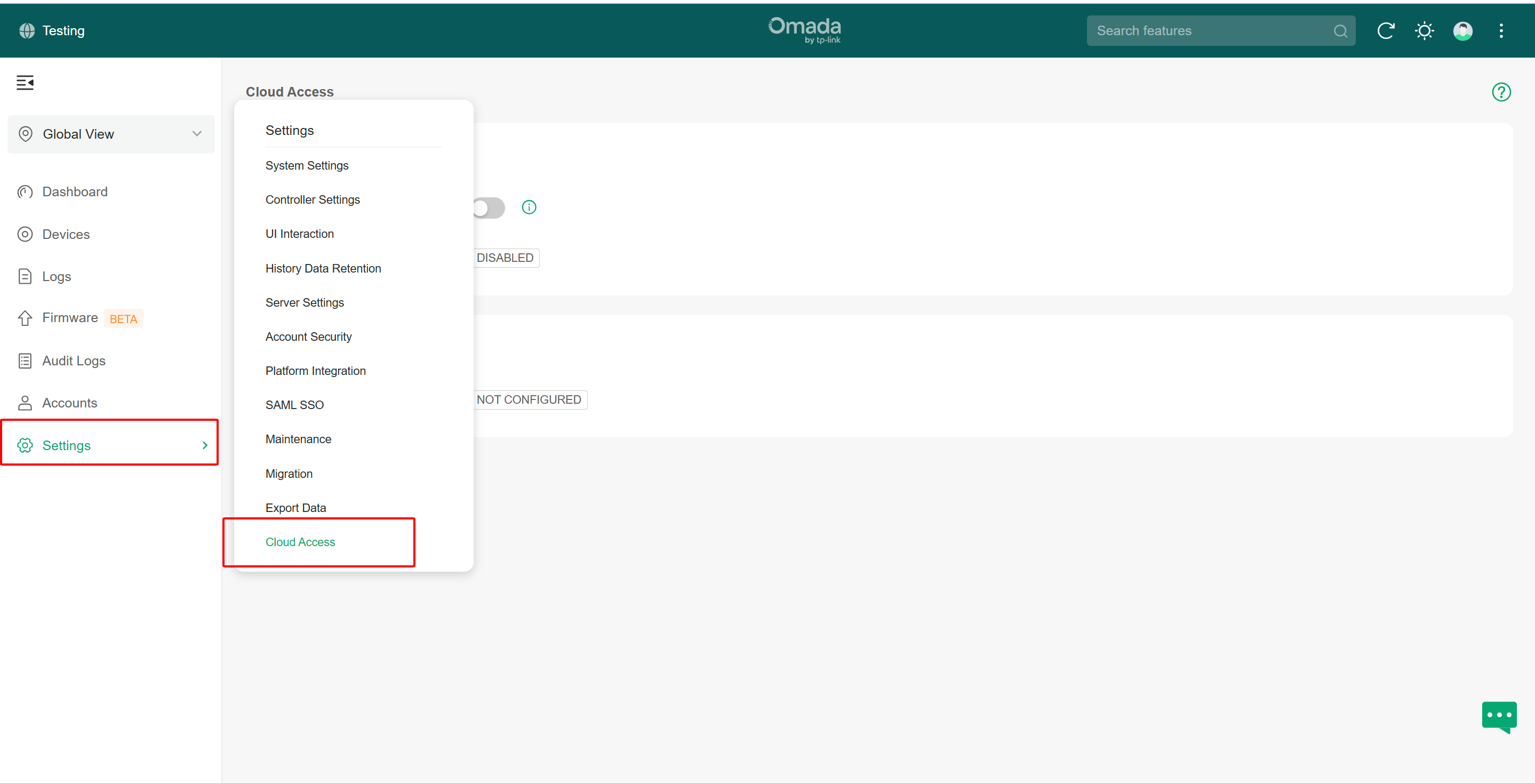
Task: Click the Global View location pin icon
Action: click(26, 134)
